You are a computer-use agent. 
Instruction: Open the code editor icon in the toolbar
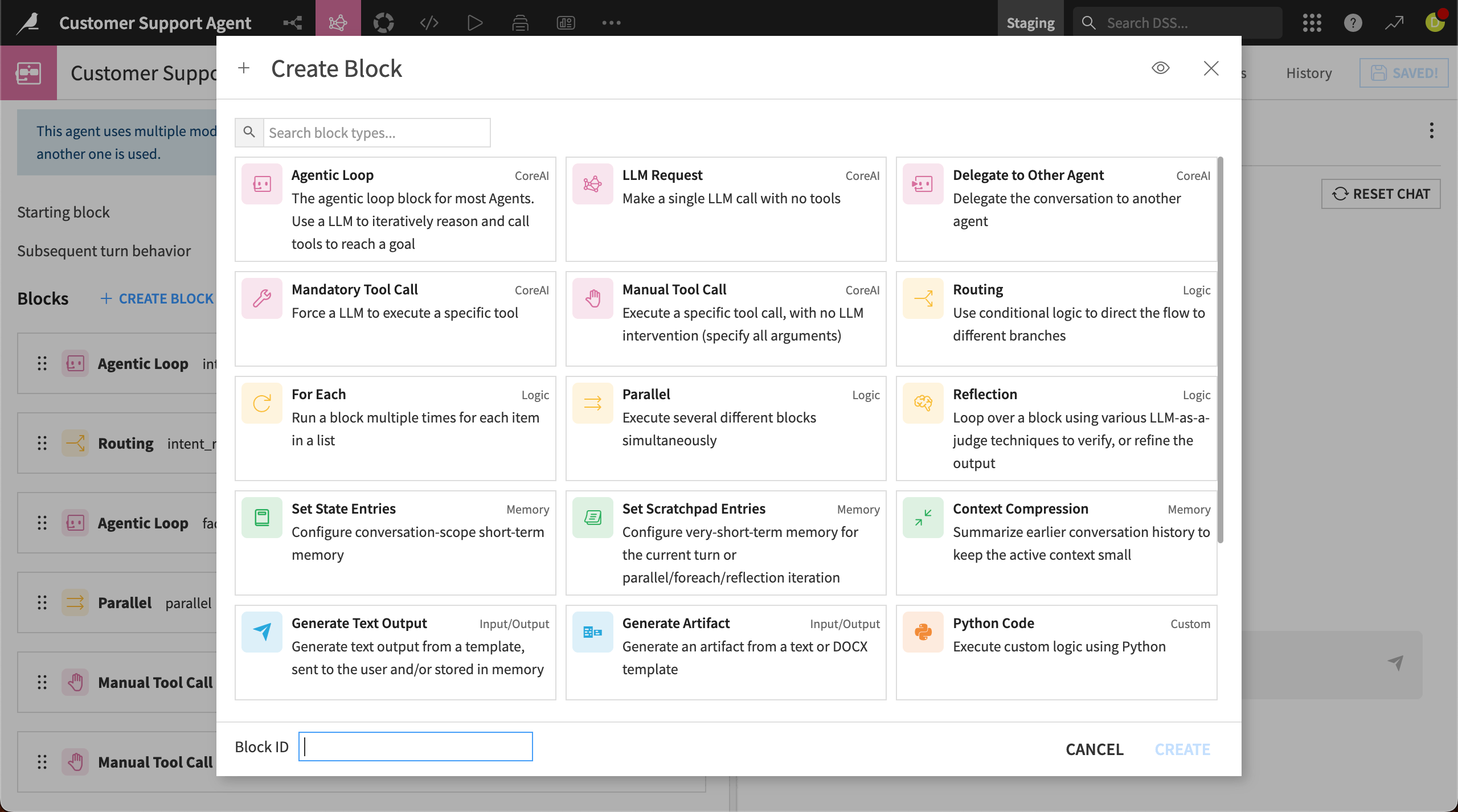pyautogui.click(x=429, y=23)
